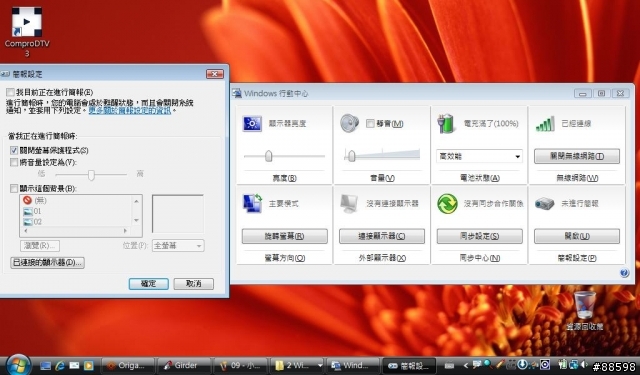Click the speaker volume icon in Mobility Center
Image resolution: width=640 pixels, height=375 pixels.
349,123
